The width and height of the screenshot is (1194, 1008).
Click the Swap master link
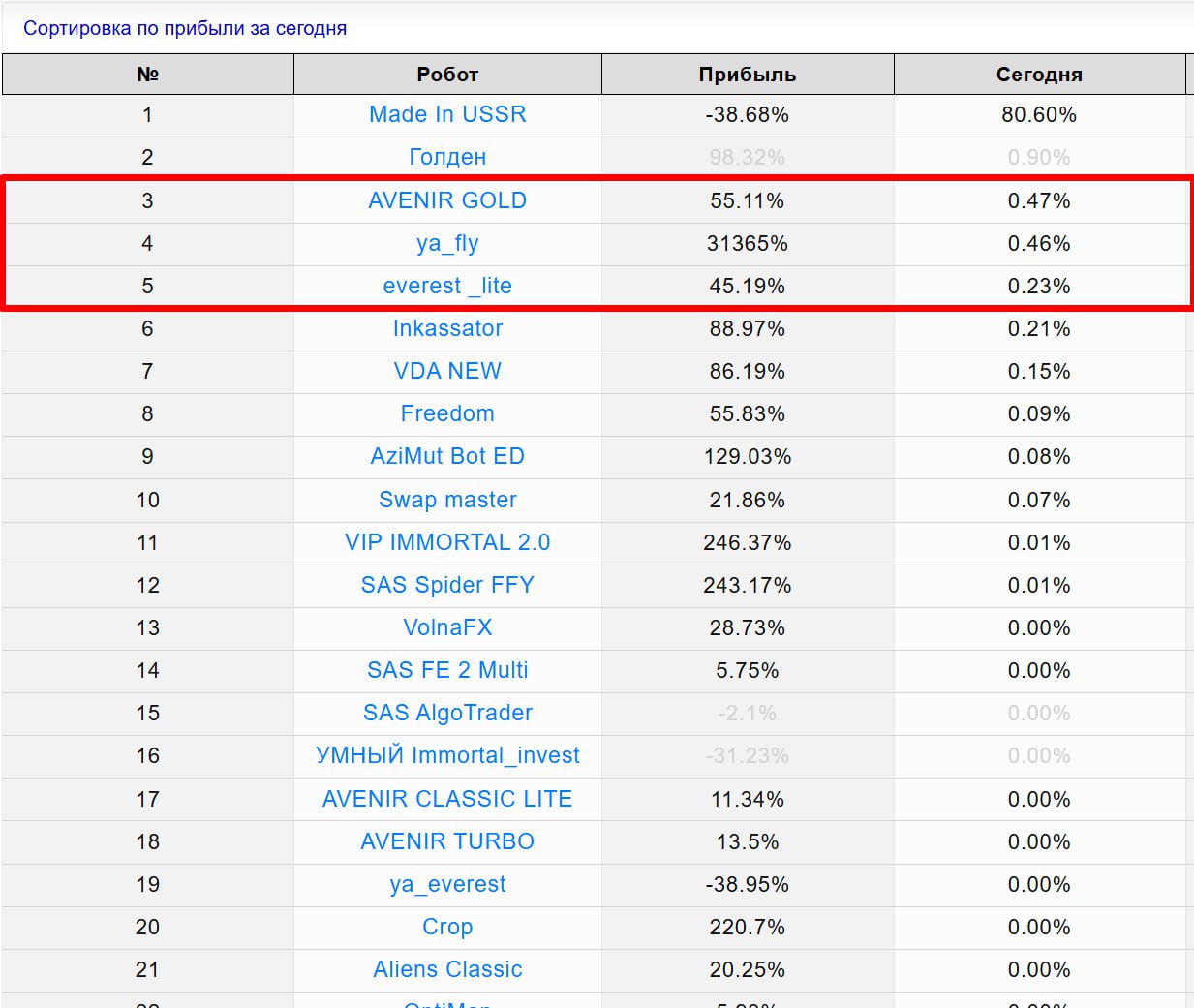pos(447,500)
